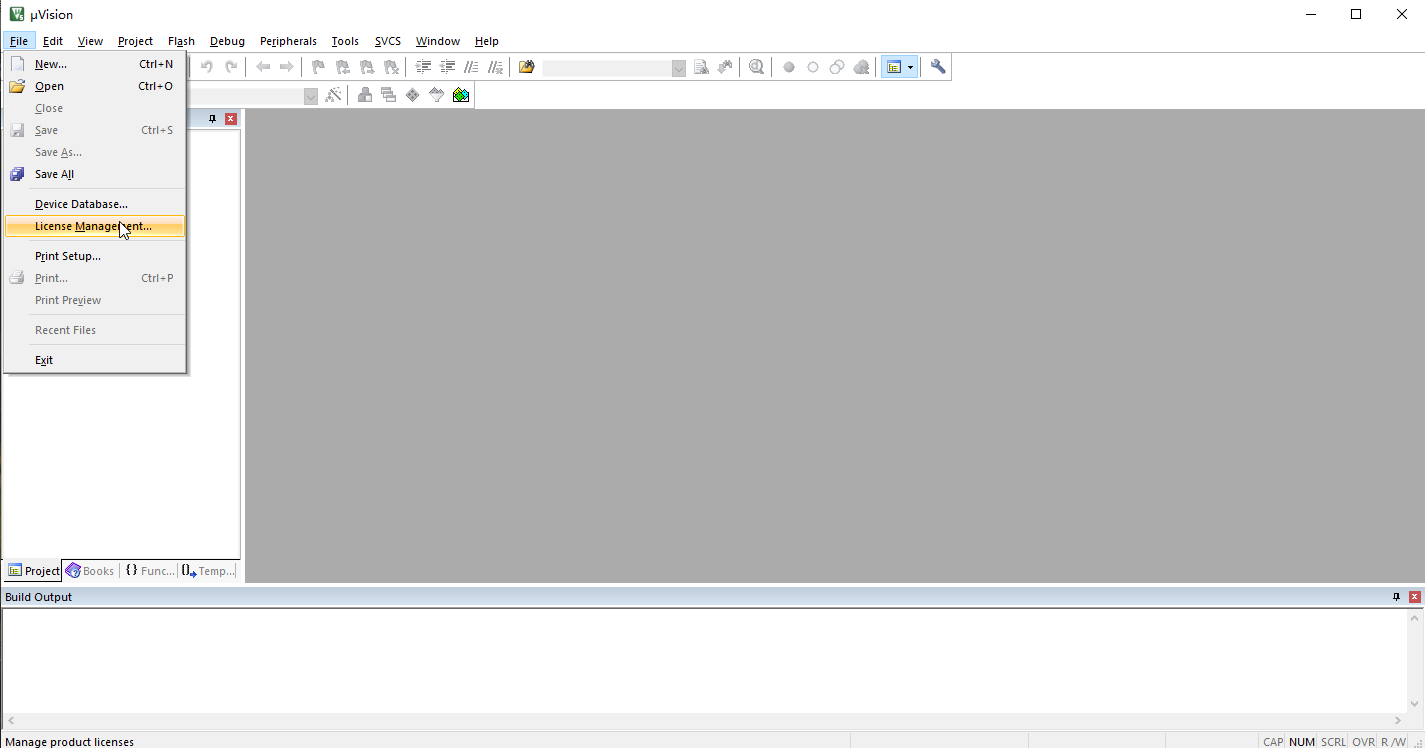This screenshot has width=1425, height=748.
Task: Toggle bookmark using the first flag icon
Action: click(x=319, y=67)
